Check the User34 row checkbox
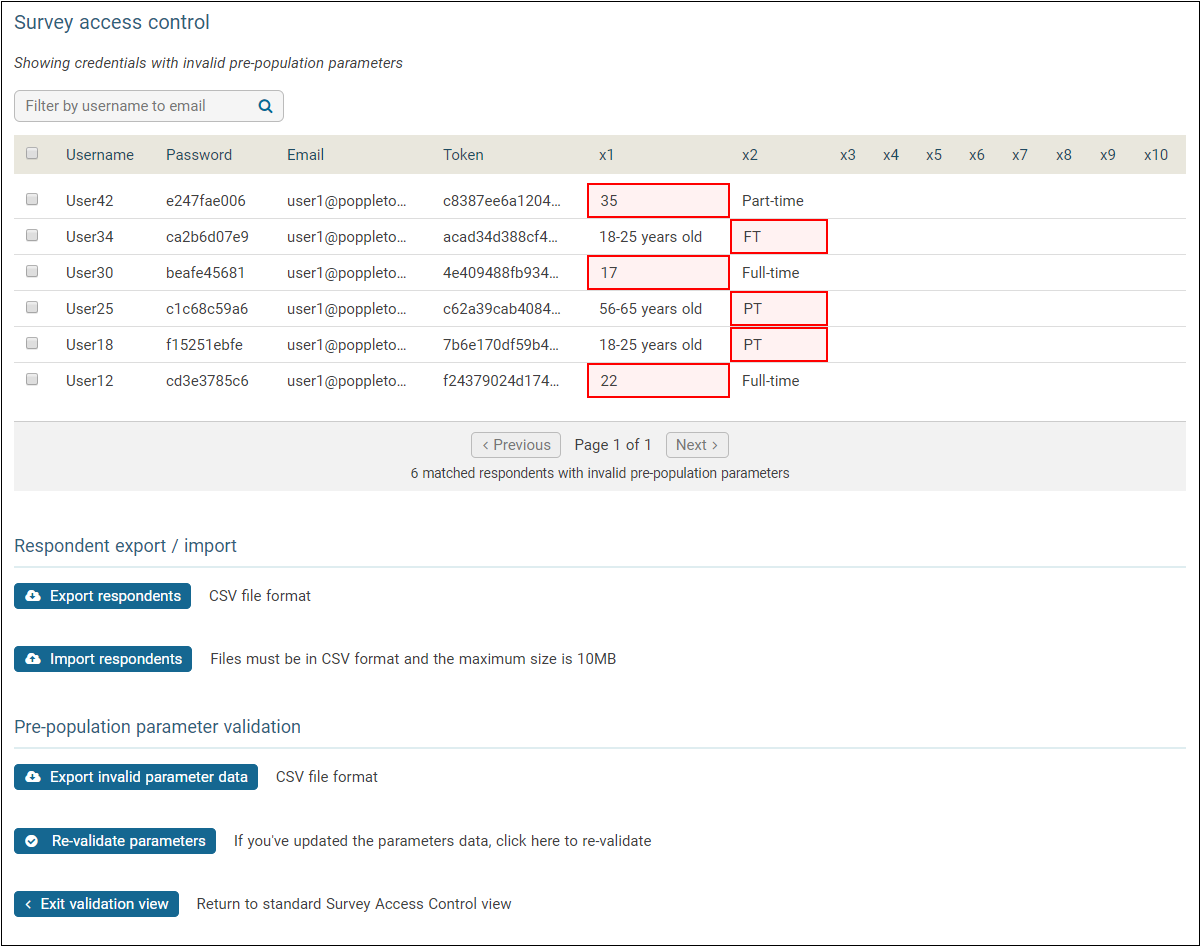 [x=32, y=236]
